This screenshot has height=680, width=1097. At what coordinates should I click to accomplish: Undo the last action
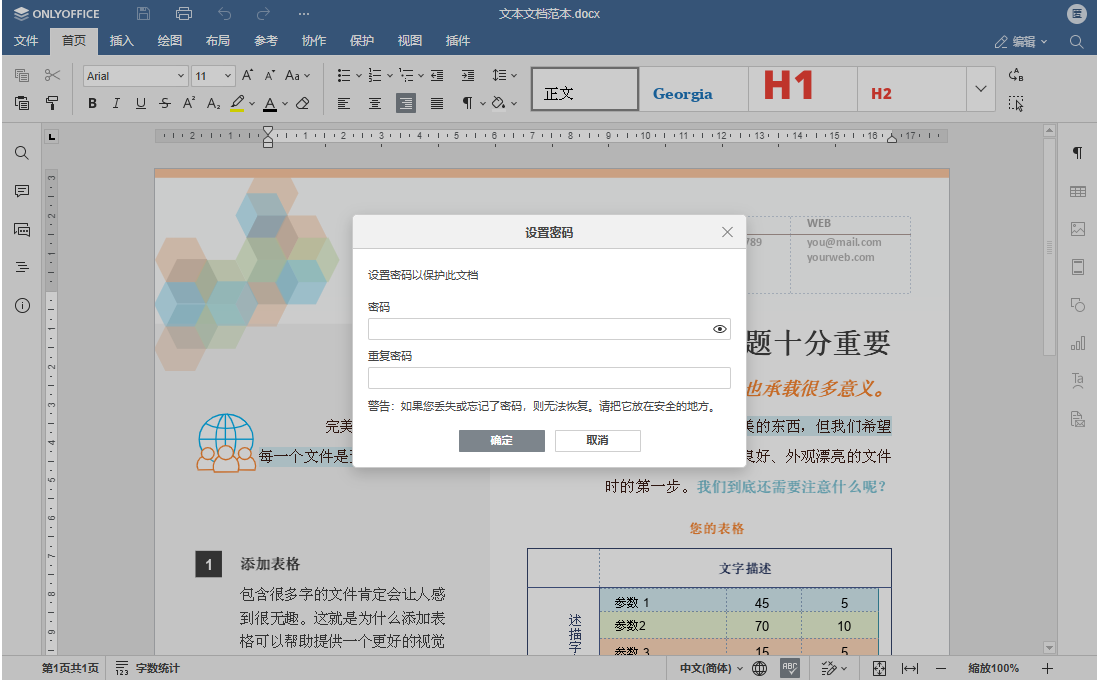tap(225, 13)
